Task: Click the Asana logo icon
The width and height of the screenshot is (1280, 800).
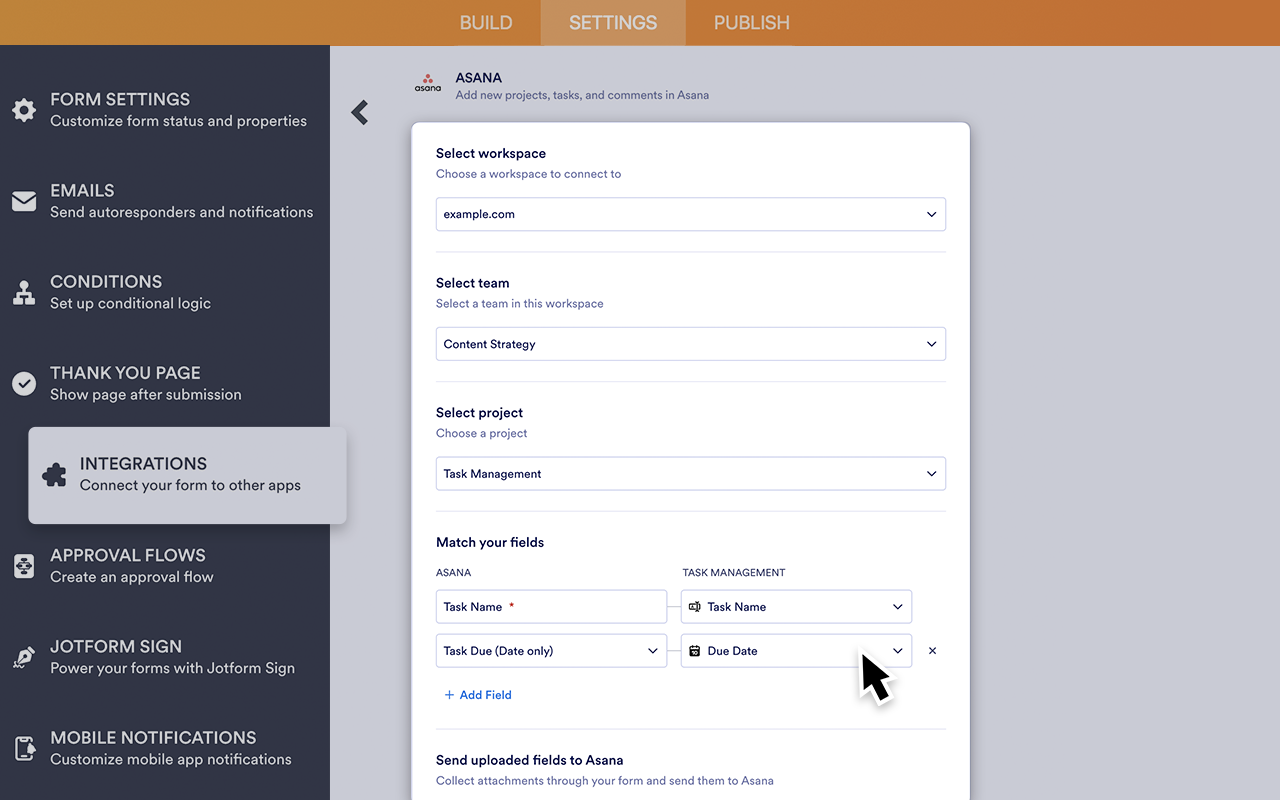Action: (428, 84)
